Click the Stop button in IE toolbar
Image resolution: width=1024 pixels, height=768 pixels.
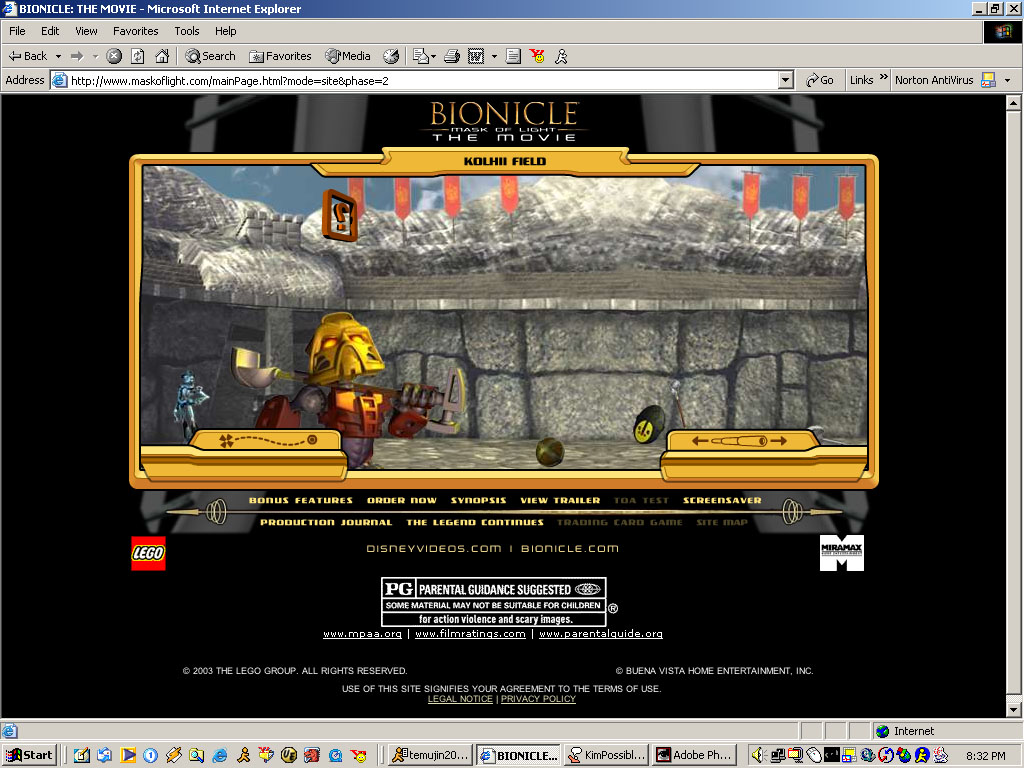click(x=114, y=56)
